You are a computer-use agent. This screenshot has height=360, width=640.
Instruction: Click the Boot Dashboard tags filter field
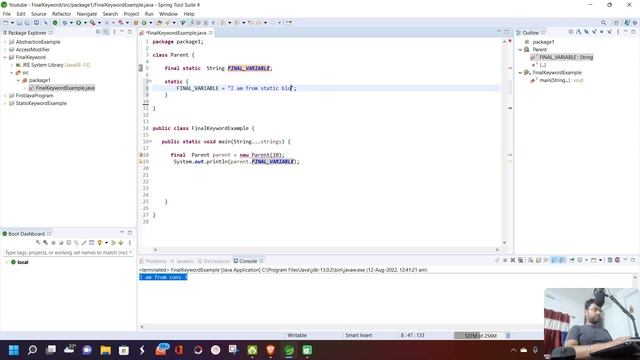68,253
